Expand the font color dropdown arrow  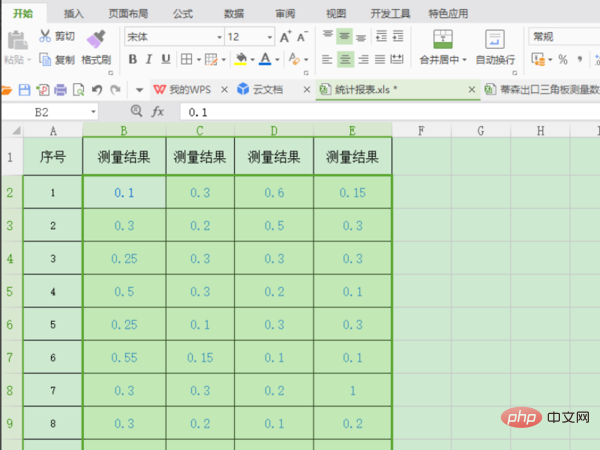[x=277, y=60]
